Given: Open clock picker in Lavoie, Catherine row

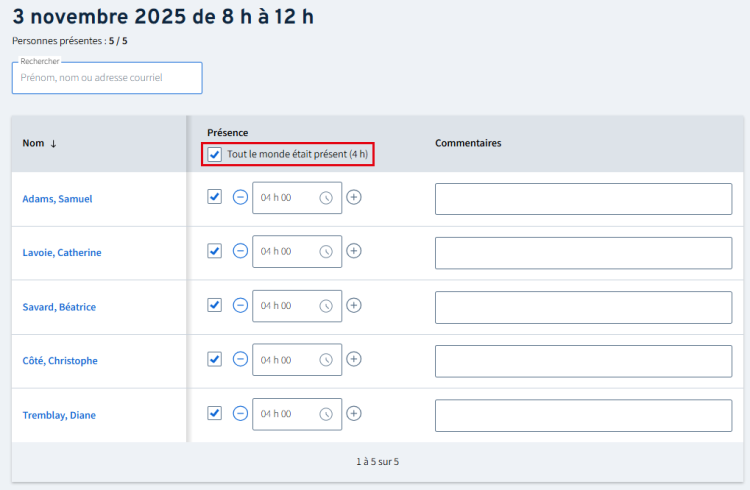Looking at the screenshot, I should [x=326, y=252].
